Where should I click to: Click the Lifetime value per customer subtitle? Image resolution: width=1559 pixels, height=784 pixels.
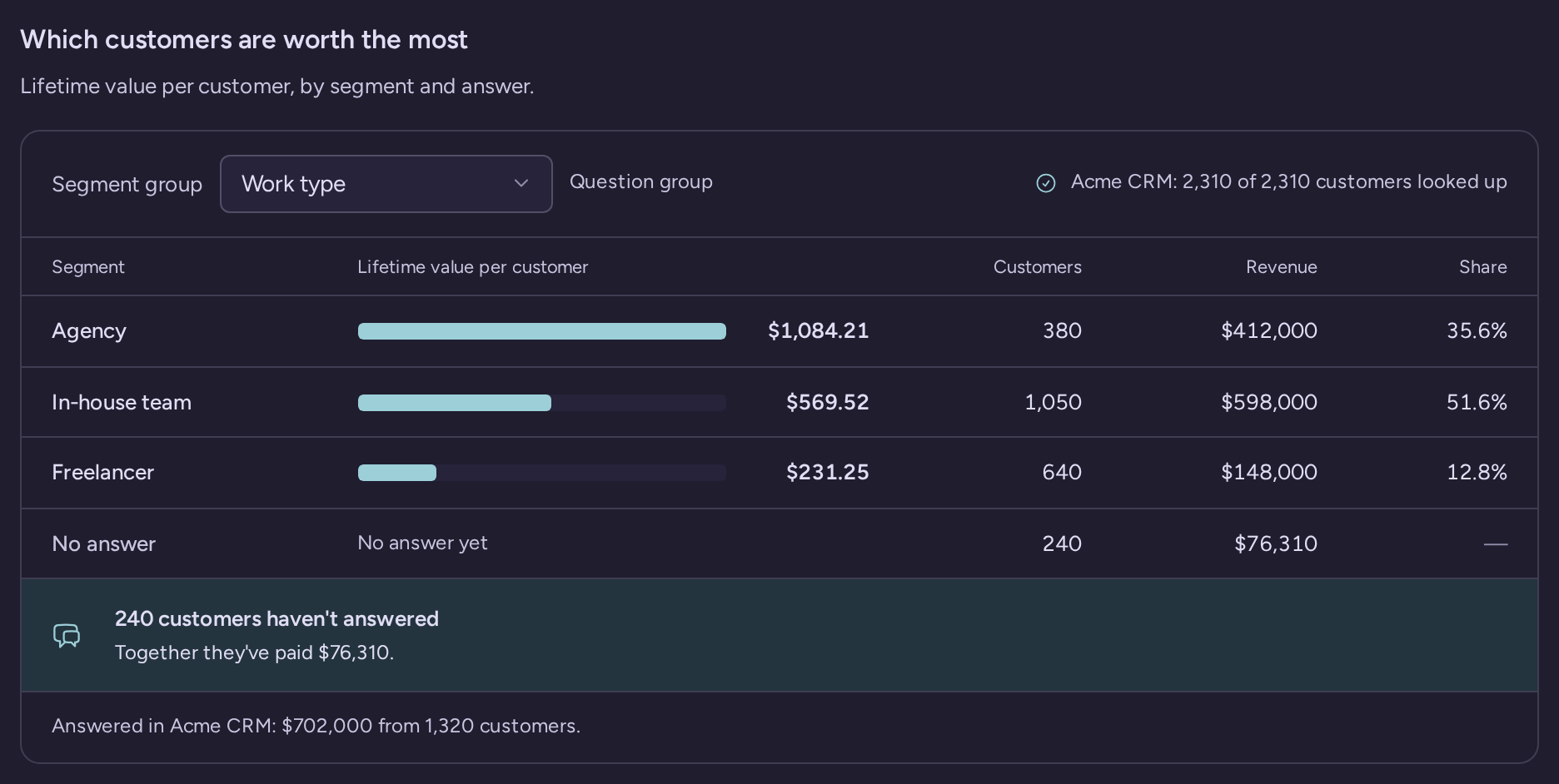click(x=277, y=87)
